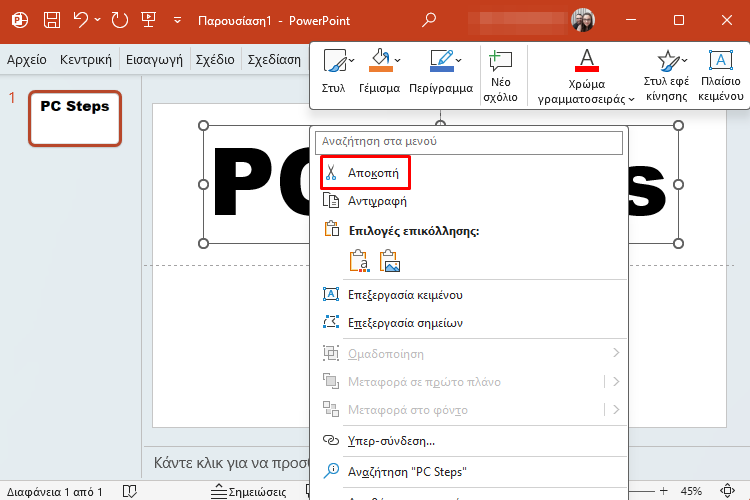Expand Μεταφορά σε πρώτο πλάνο submenu arrow
This screenshot has height=500, width=750.
click(x=616, y=381)
